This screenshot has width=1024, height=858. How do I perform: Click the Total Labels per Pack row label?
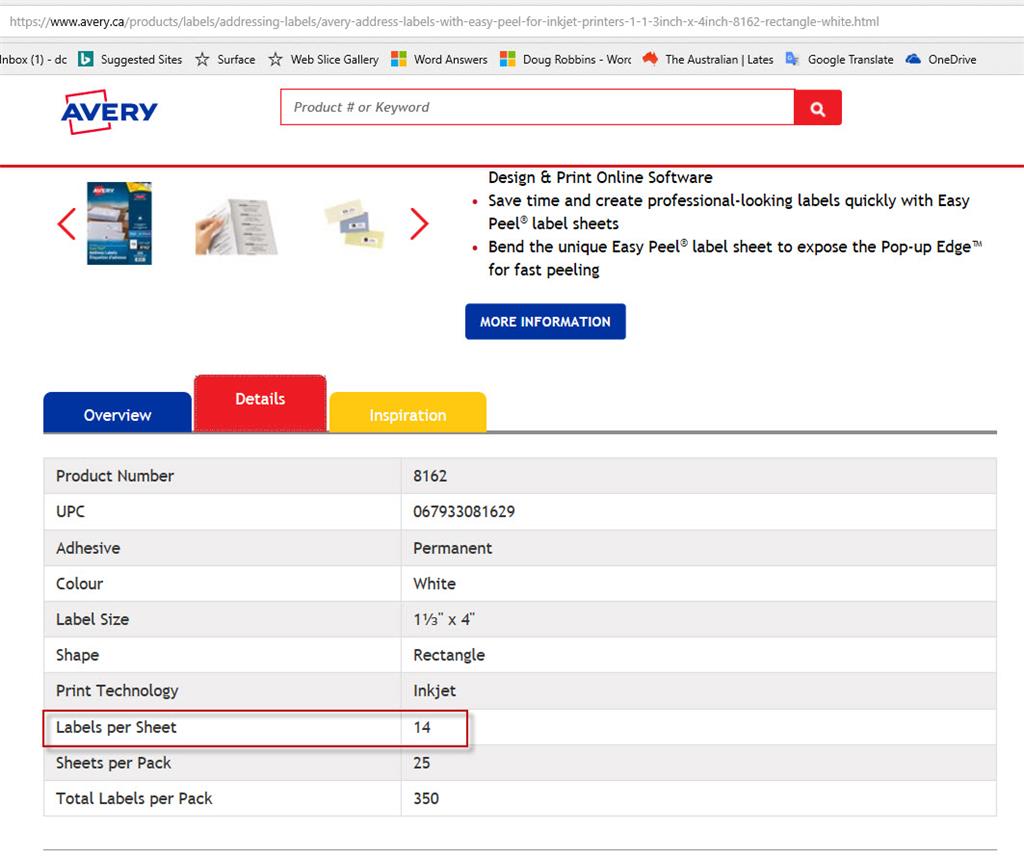(x=135, y=799)
